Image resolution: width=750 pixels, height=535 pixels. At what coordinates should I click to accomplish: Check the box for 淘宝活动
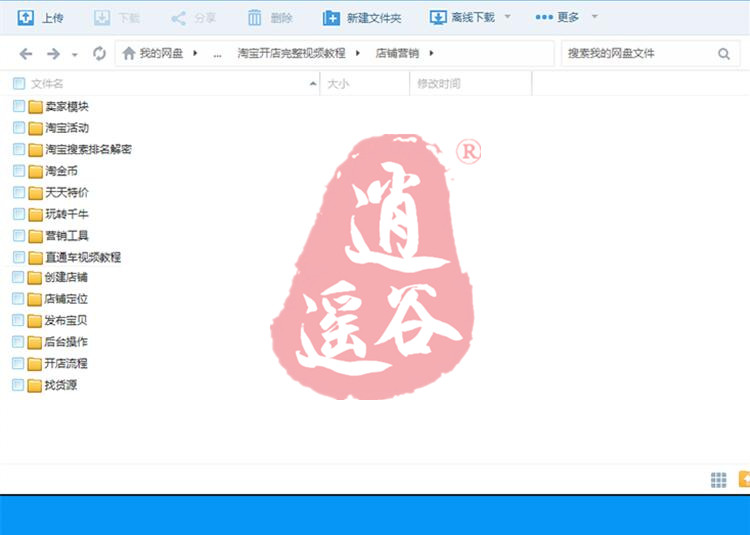click(x=19, y=127)
